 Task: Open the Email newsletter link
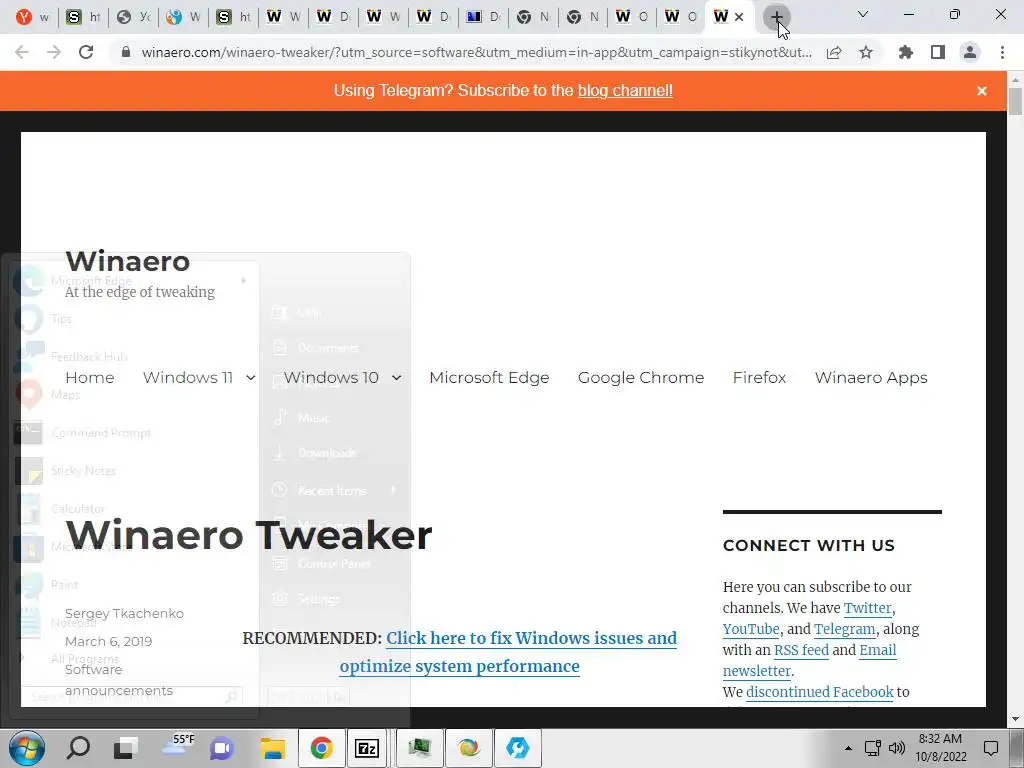pyautogui.click(x=810, y=660)
